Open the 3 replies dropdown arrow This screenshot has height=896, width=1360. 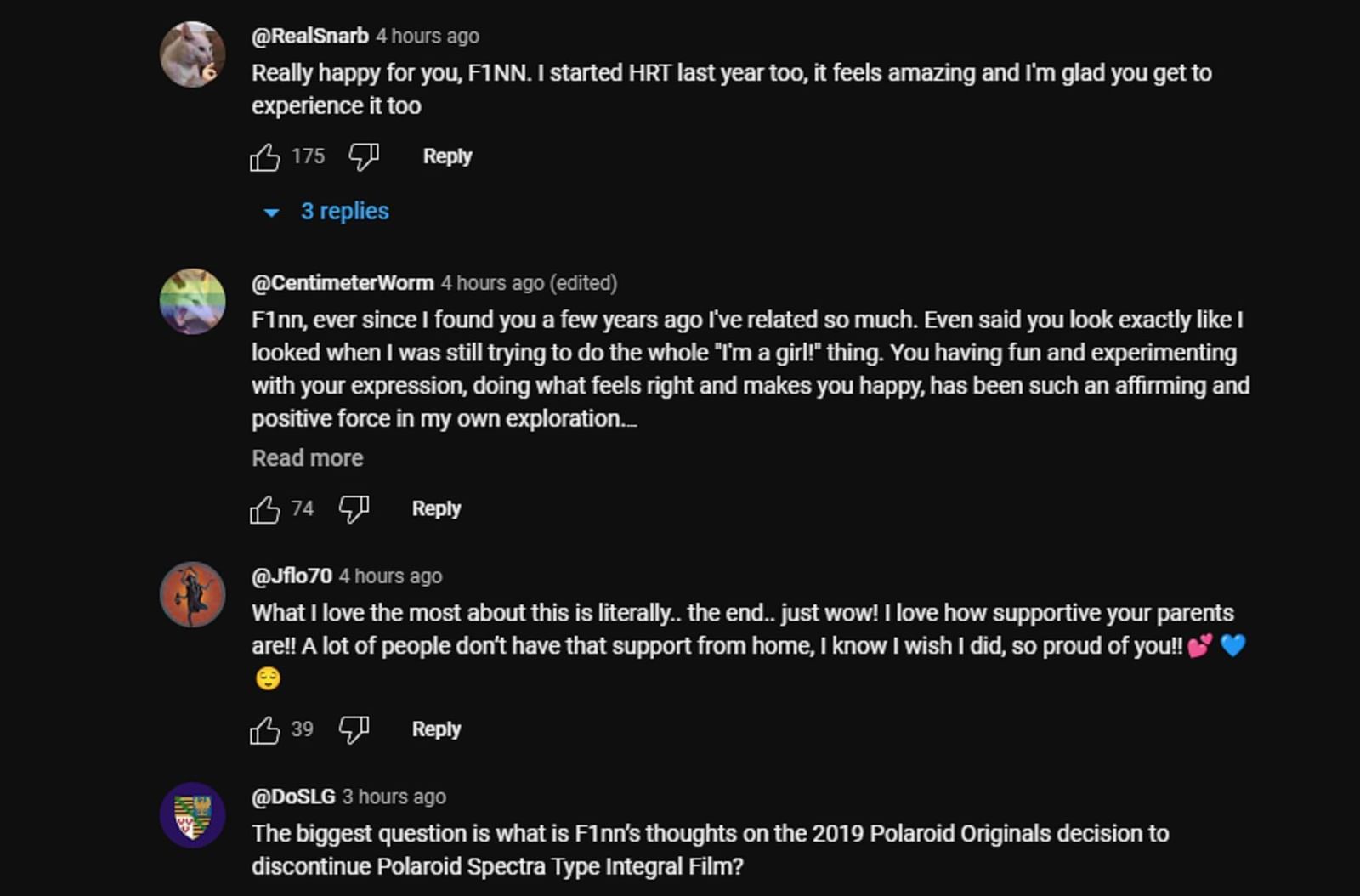coord(271,212)
